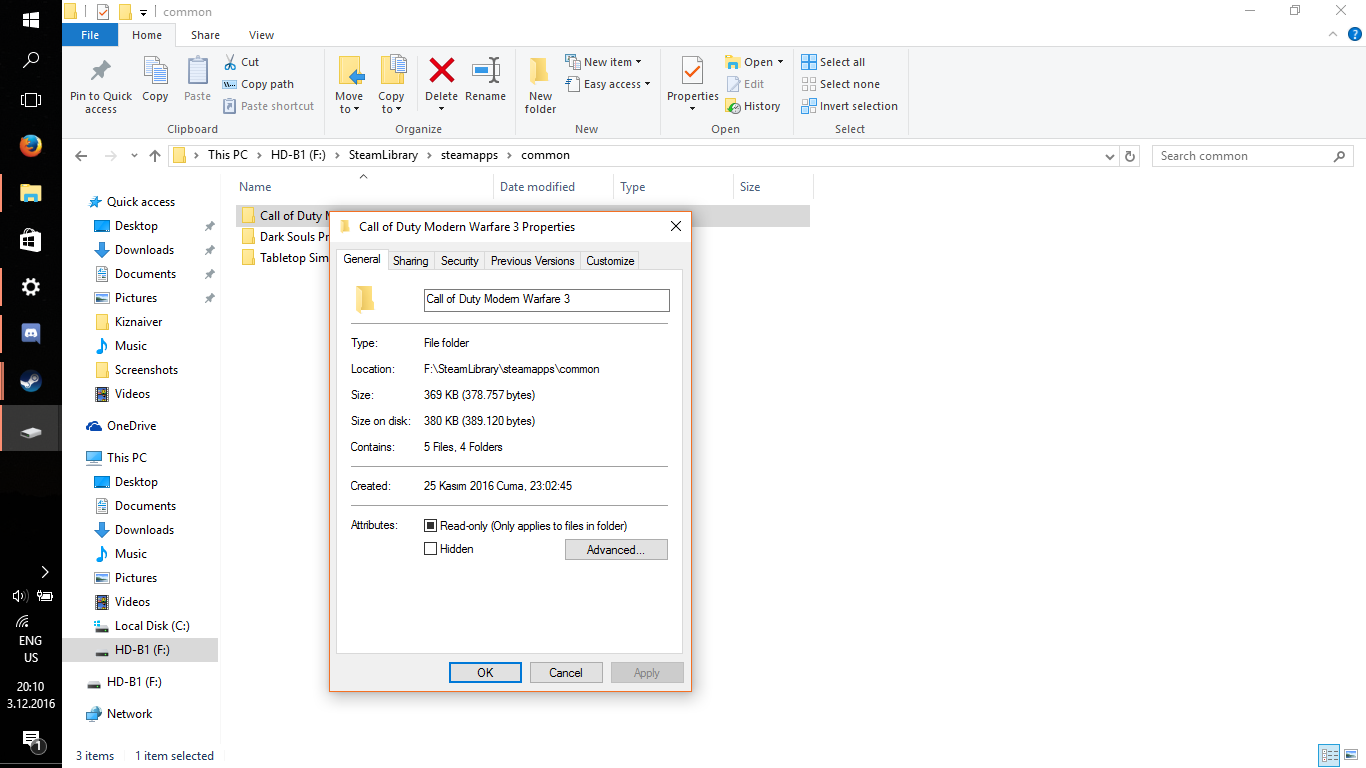Image resolution: width=1366 pixels, height=768 pixels.
Task: Show hidden tray icons chevron
Action: 44,572
